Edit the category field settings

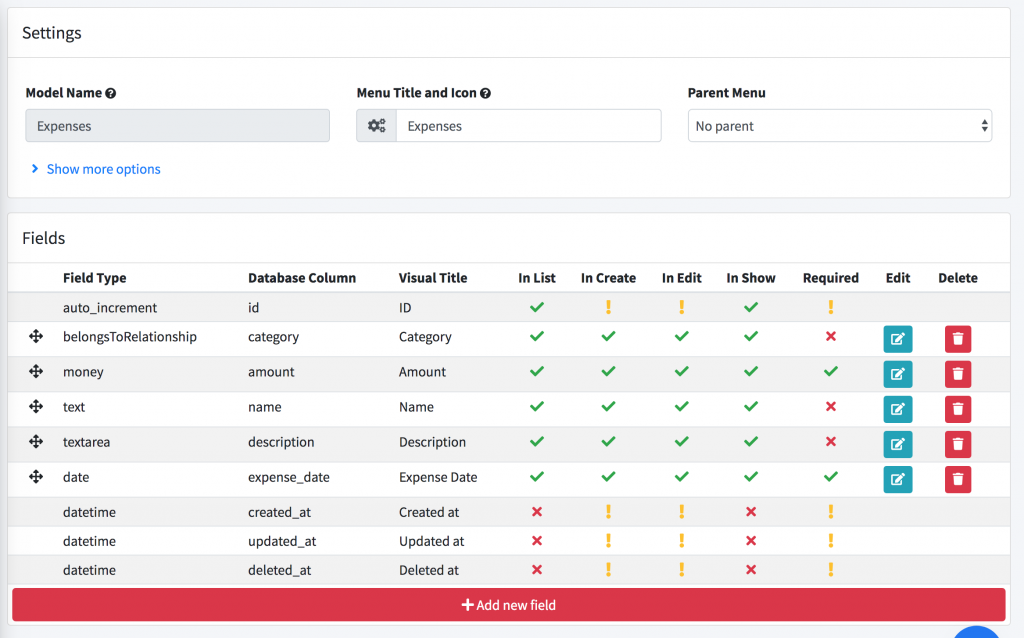pos(897,339)
